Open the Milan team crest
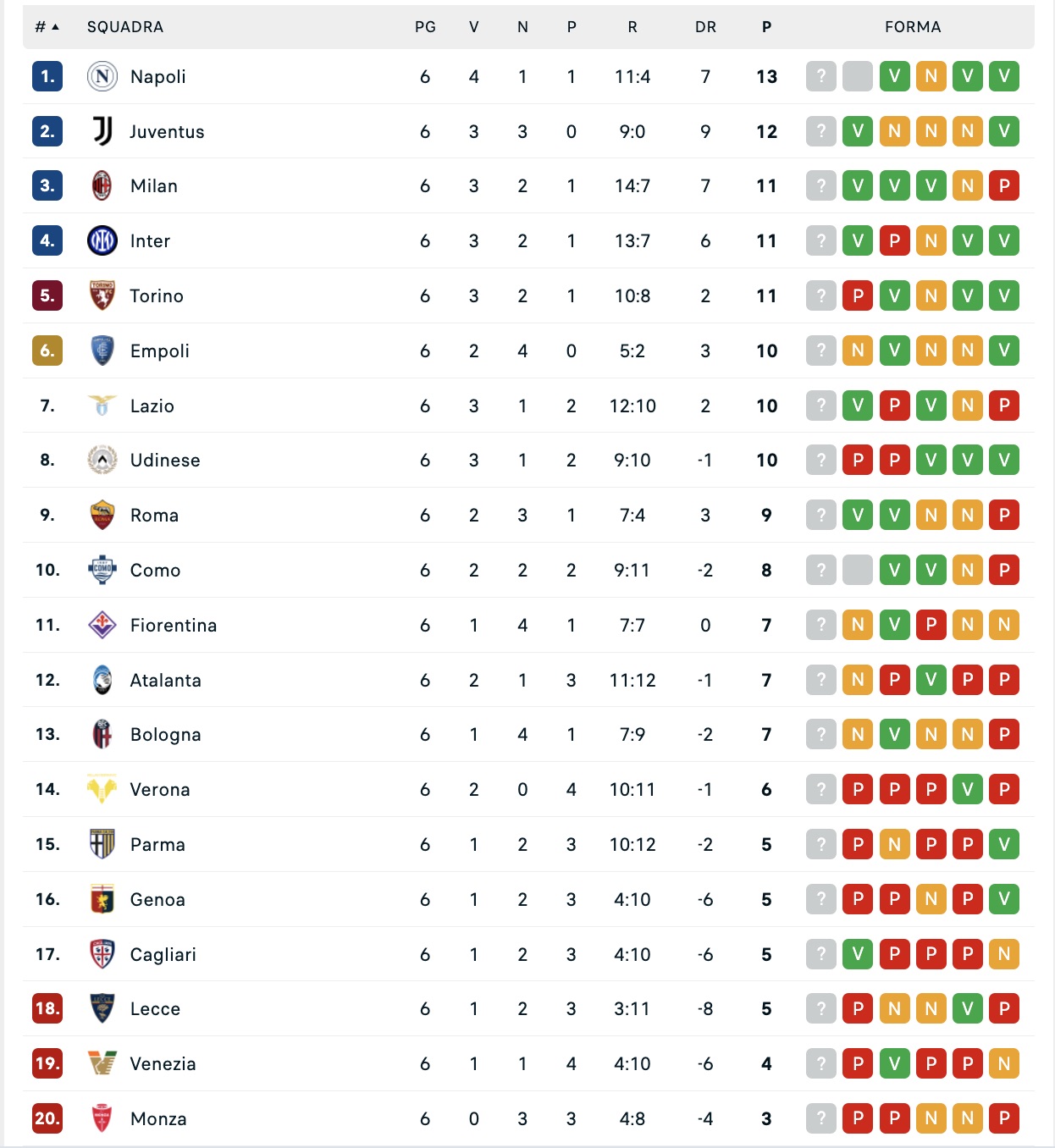The width and height of the screenshot is (1055, 1148). 102,186
